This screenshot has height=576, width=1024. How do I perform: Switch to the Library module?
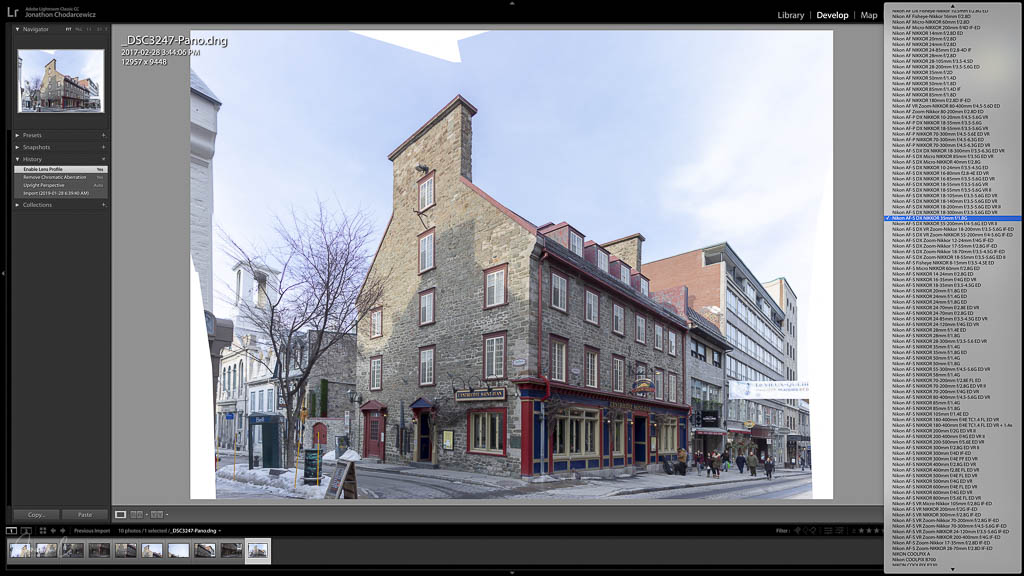[790, 15]
